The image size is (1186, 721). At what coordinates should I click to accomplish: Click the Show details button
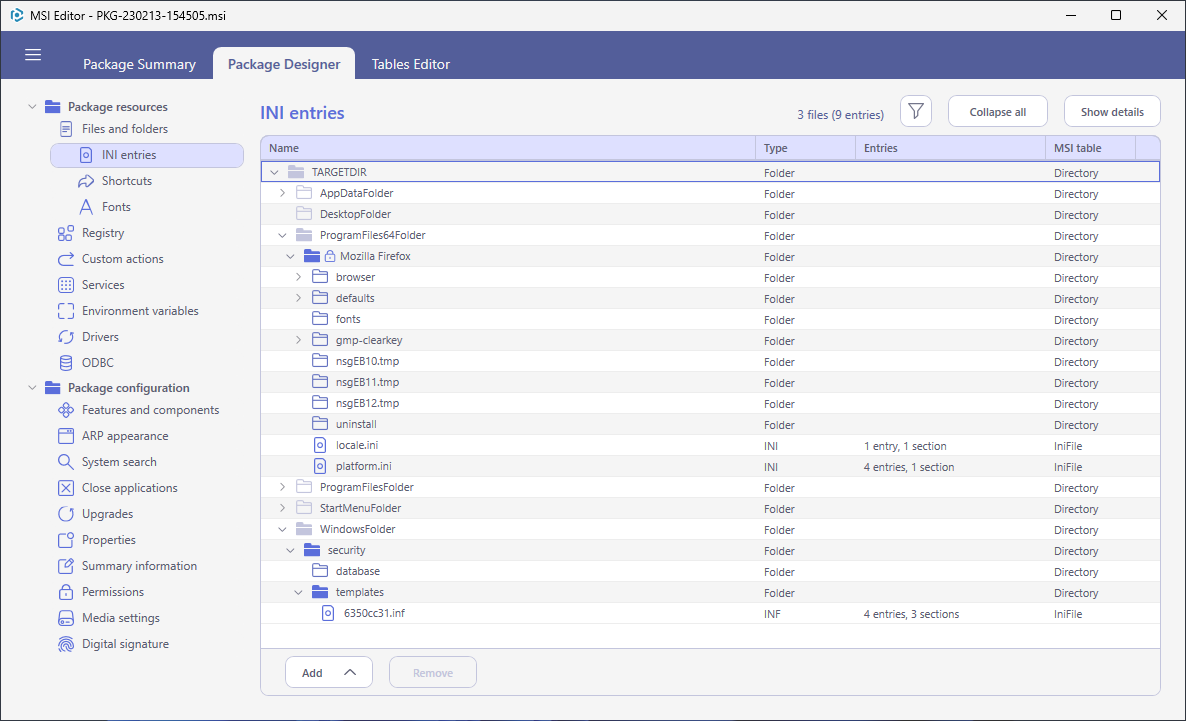(1112, 112)
